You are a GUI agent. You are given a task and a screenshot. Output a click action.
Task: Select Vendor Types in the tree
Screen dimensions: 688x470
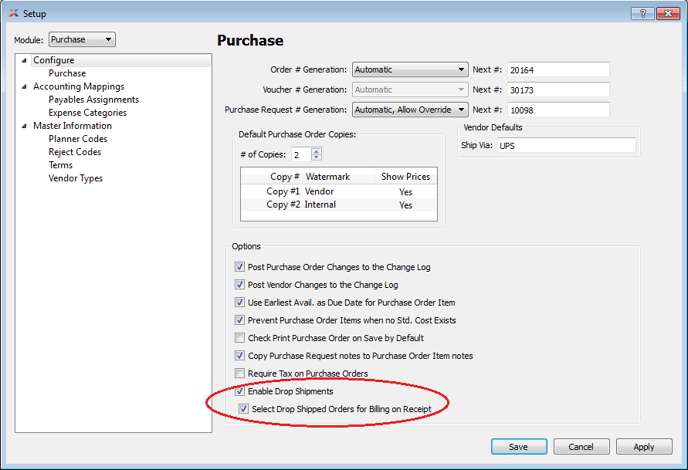[x=75, y=178]
